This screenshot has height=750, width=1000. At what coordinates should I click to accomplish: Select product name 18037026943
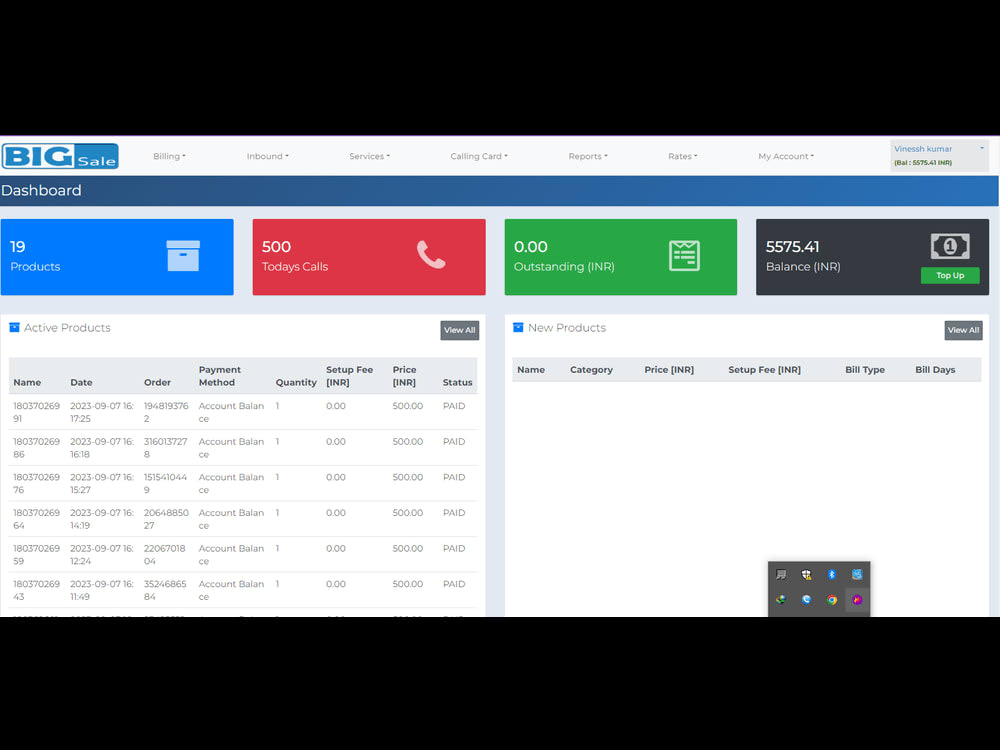(36, 591)
